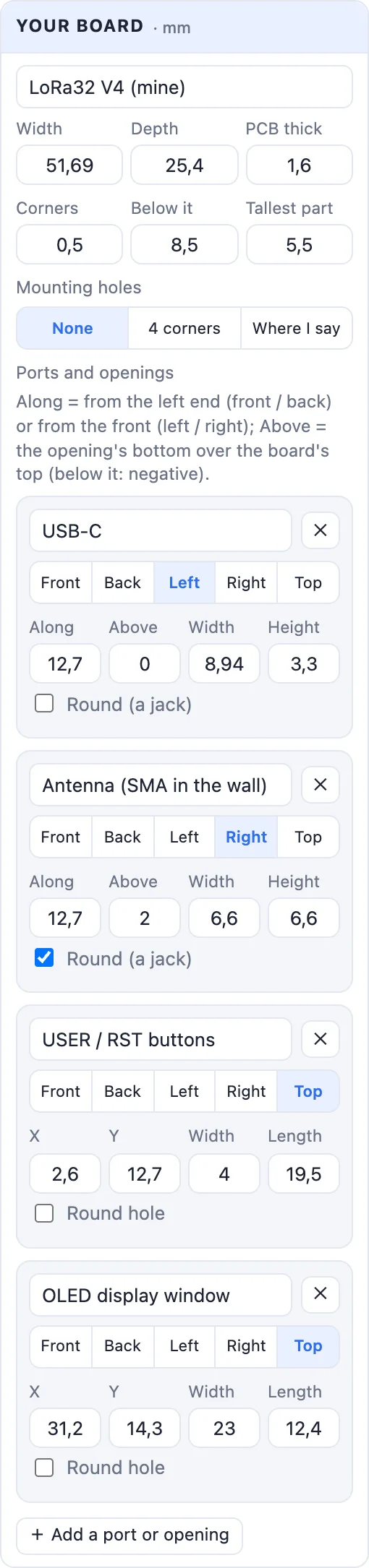
Task: Select 4 corners mounting holes option
Action: coord(184,328)
